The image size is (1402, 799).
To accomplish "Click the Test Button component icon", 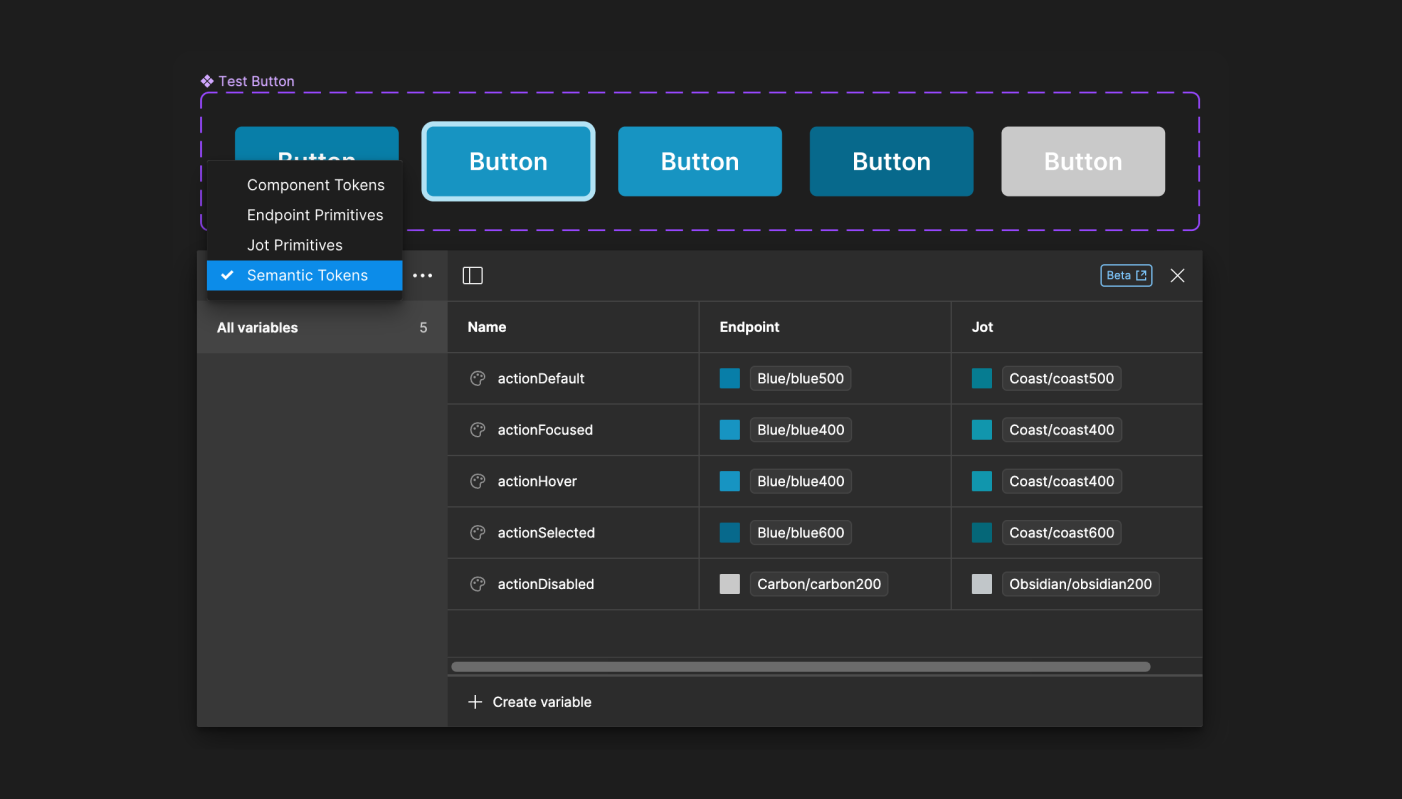I will pyautogui.click(x=207, y=81).
